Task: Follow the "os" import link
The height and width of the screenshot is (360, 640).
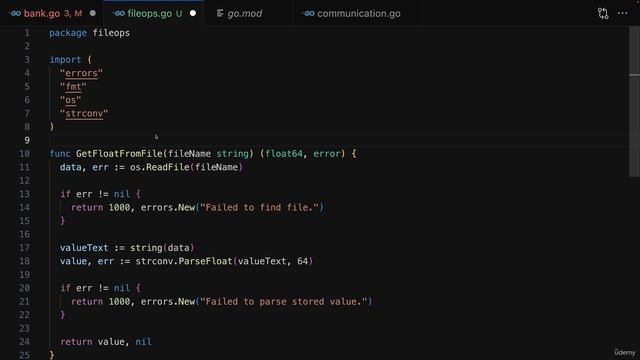Action: [71, 100]
